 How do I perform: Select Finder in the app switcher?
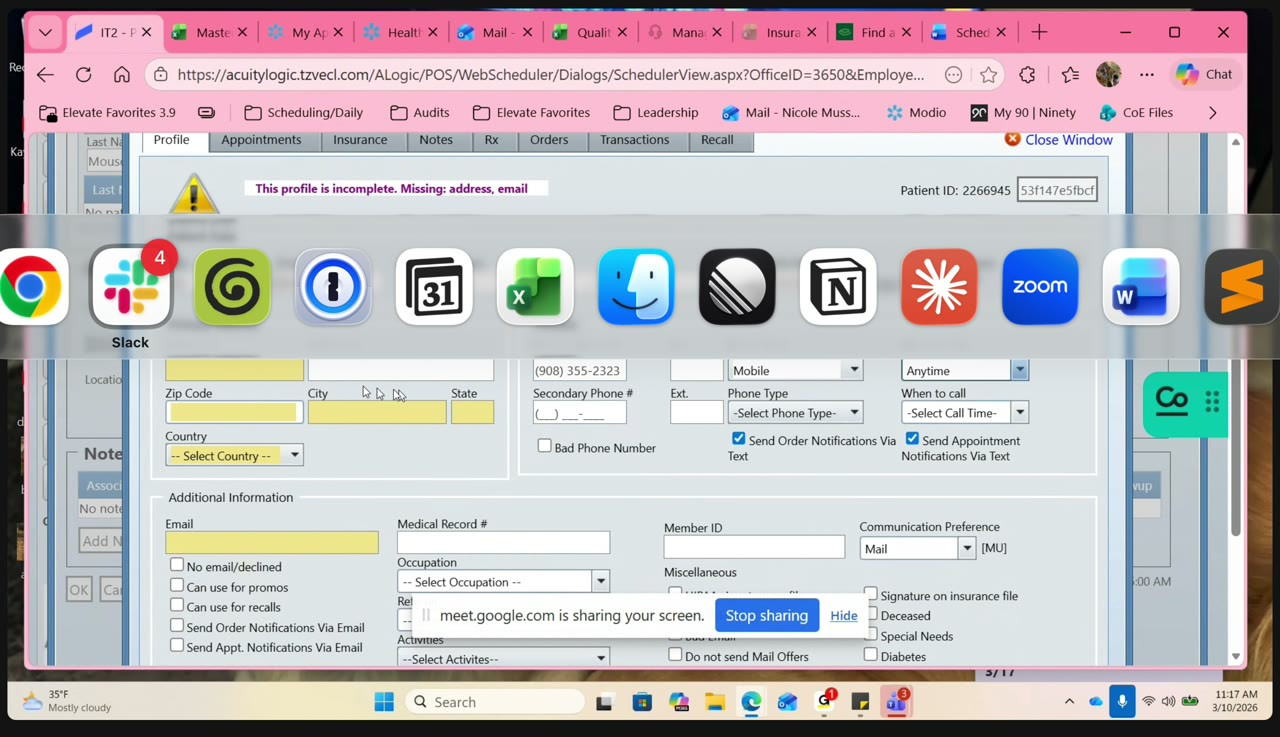(636, 287)
